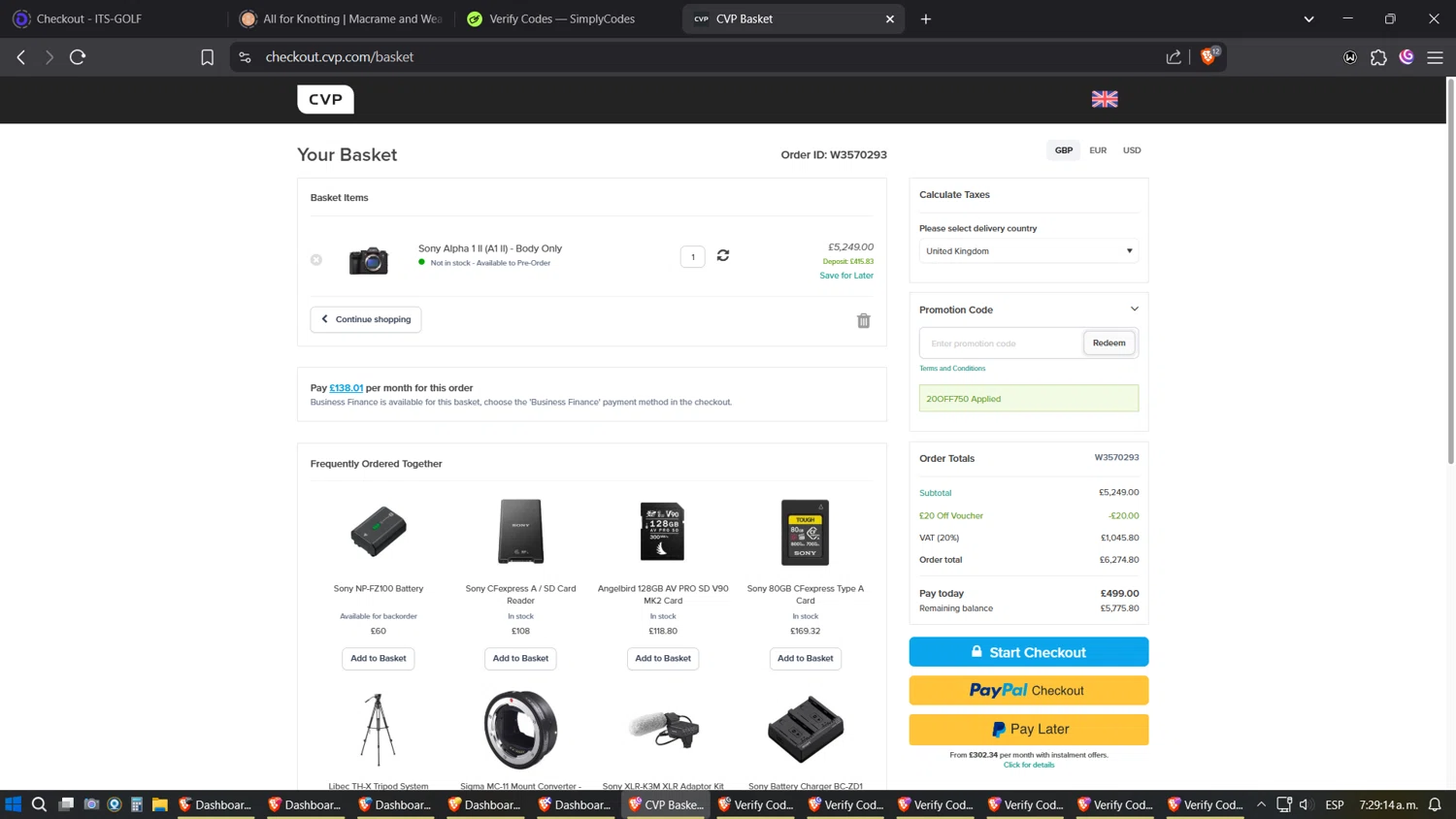Add Sony CFexpress A / SD Card Reader to basket
This screenshot has width=1456, height=819.
pyautogui.click(x=520, y=659)
